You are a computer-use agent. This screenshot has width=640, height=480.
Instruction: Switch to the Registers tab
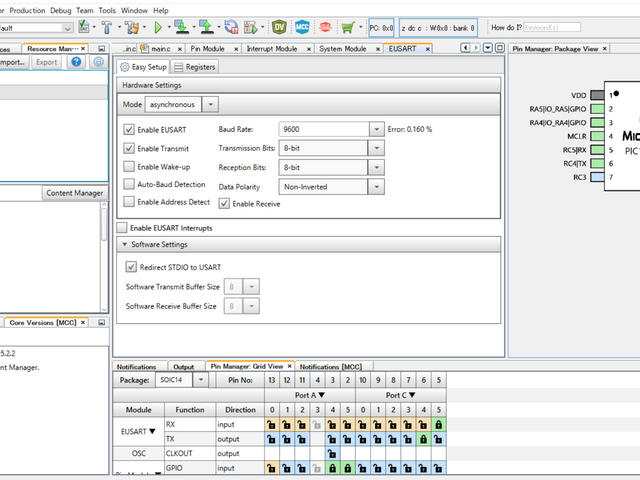(194, 67)
